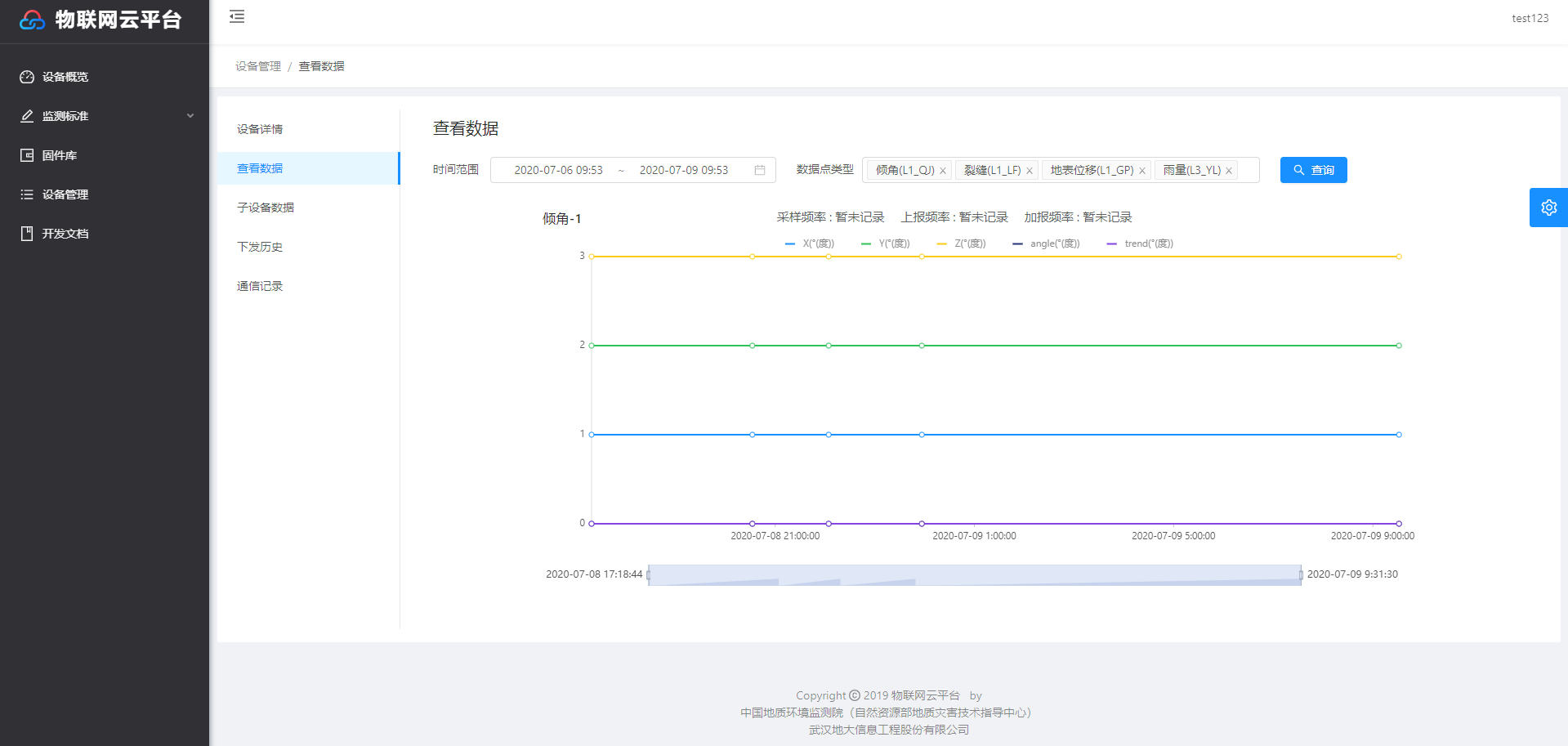Click the cloud platform logo icon
This screenshot has height=746, width=1568.
click(32, 20)
